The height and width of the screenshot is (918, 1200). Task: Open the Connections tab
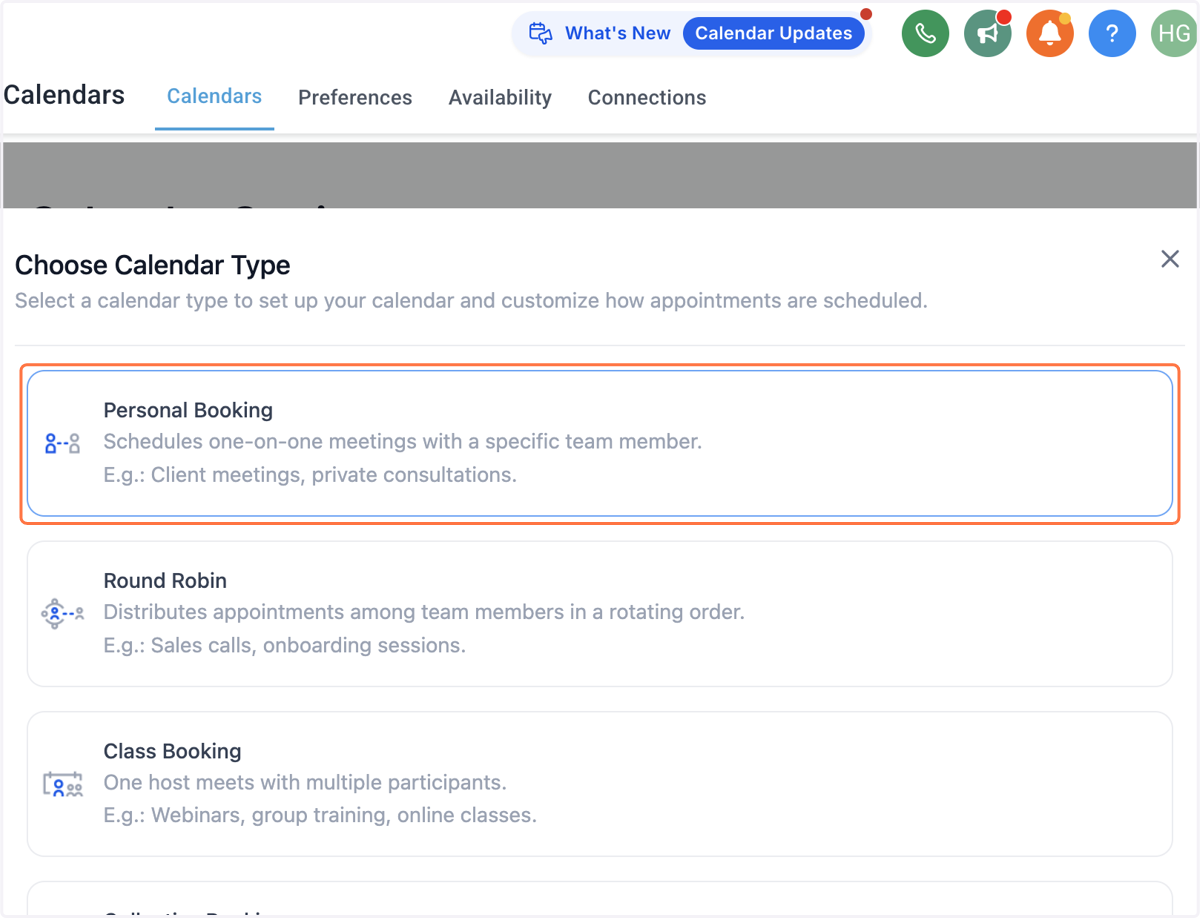point(647,97)
